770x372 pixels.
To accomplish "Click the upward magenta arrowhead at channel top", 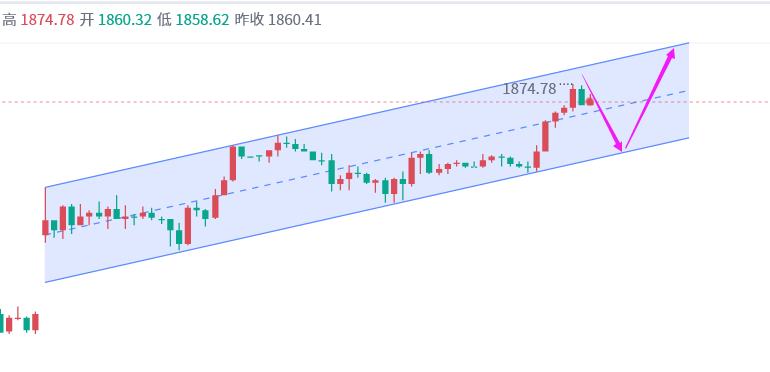I will [670, 53].
